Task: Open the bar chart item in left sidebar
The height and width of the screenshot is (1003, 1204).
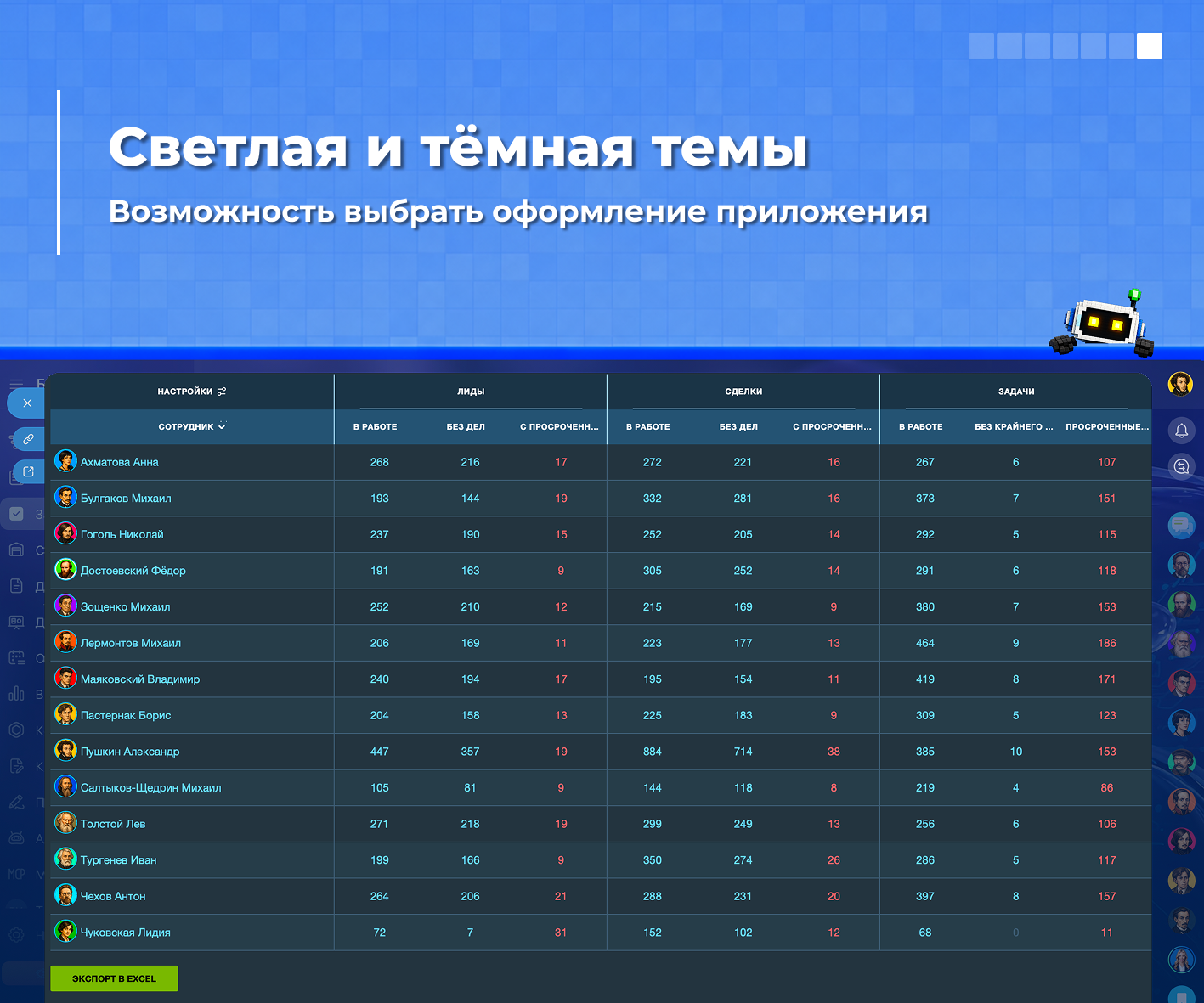Action: pos(16,694)
